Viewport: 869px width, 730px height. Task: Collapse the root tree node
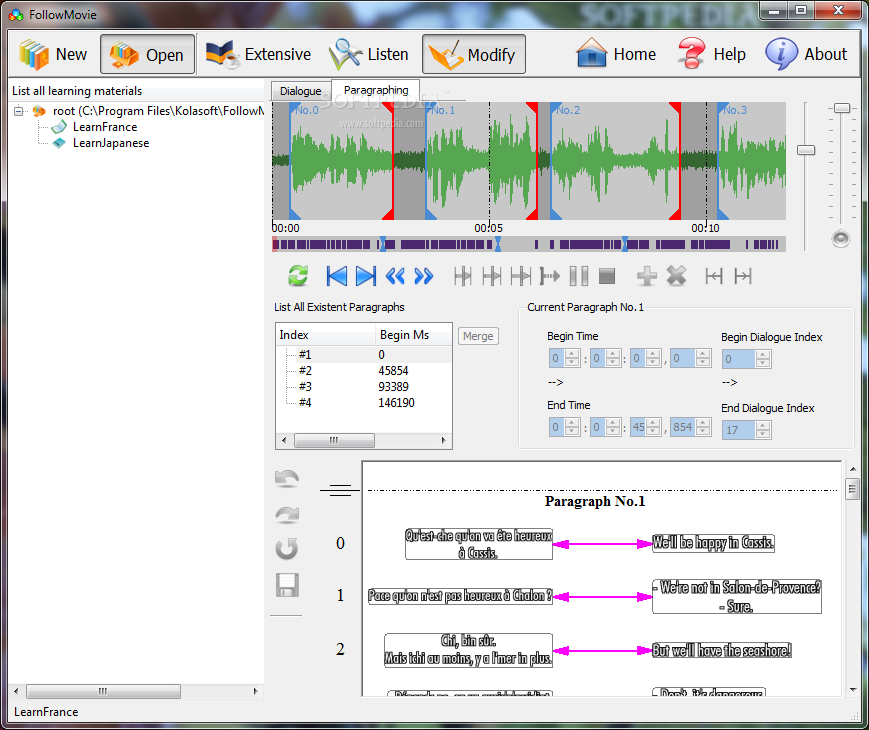pyautogui.click(x=19, y=111)
